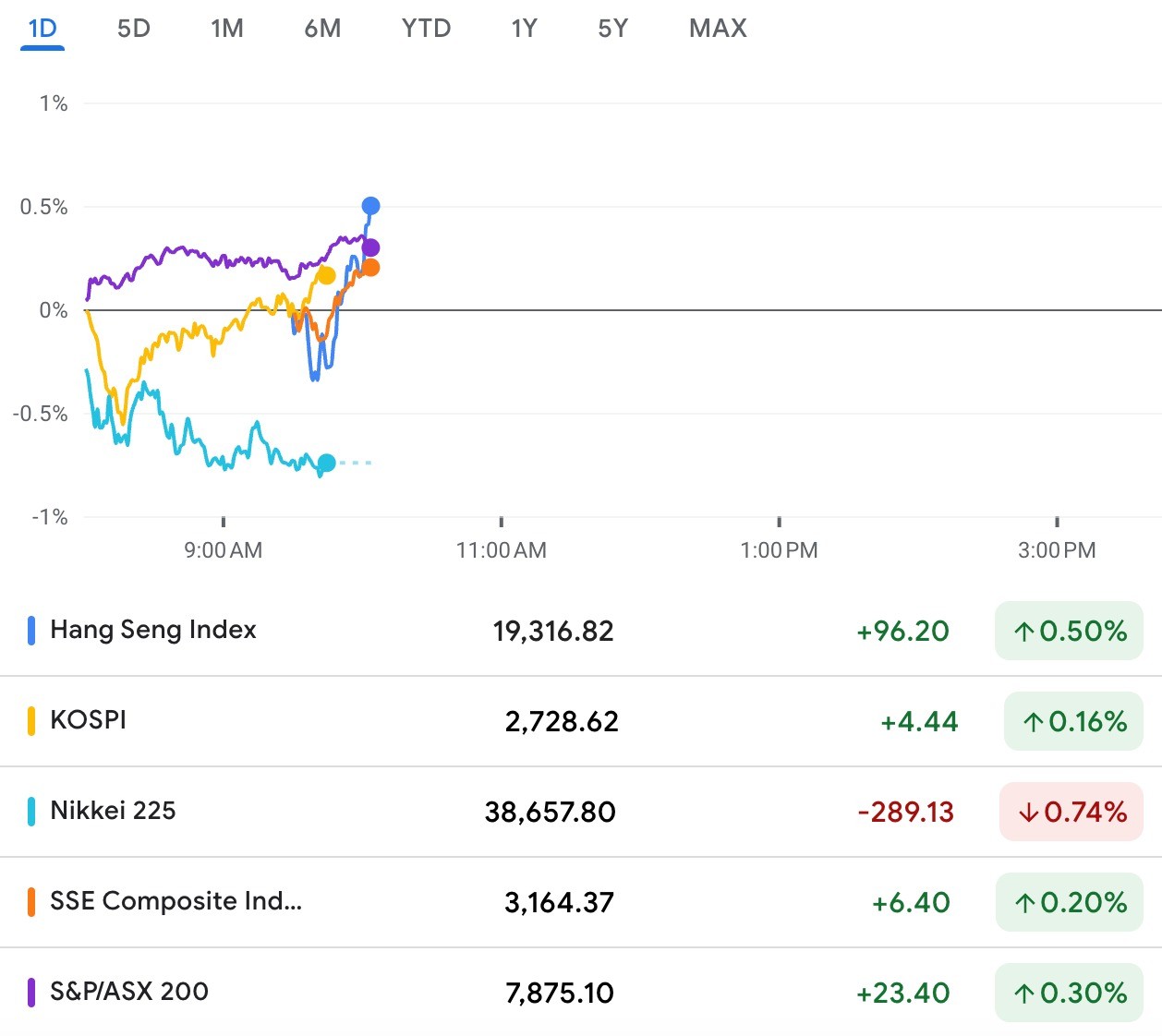Click the 1% y-axis label
The height and width of the screenshot is (1036, 1162).
point(54,103)
